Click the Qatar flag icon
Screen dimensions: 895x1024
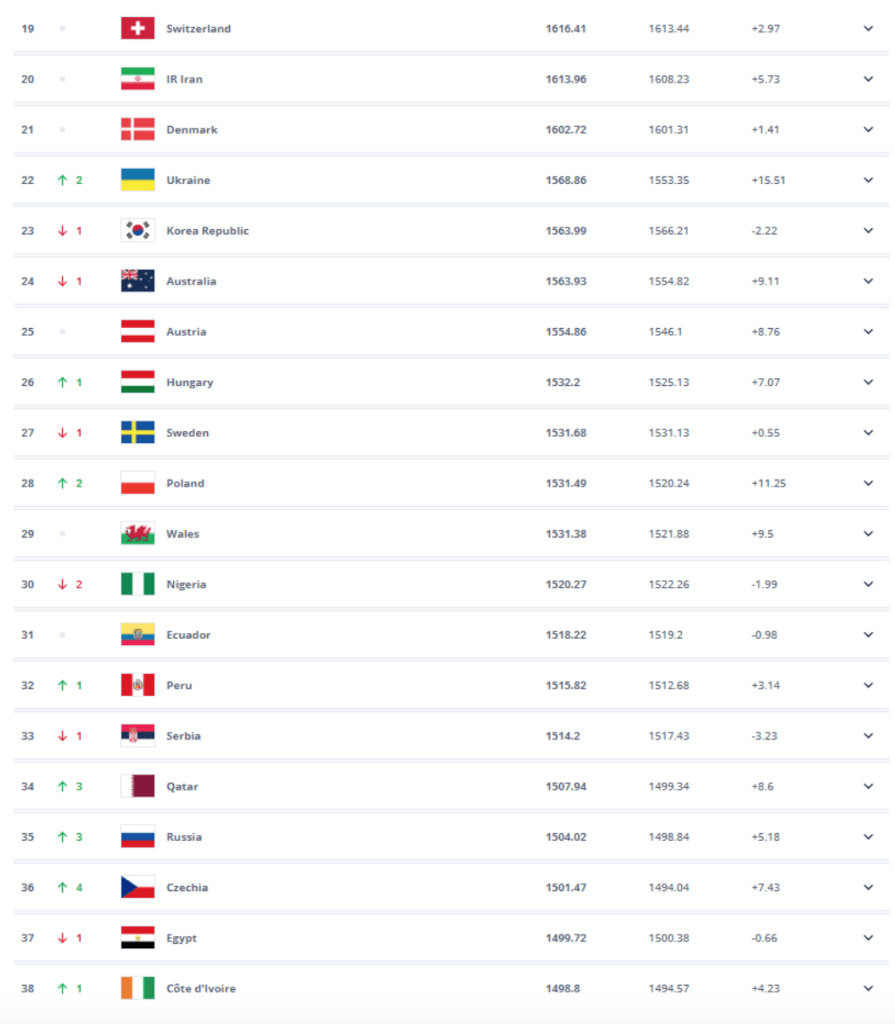pos(138,786)
